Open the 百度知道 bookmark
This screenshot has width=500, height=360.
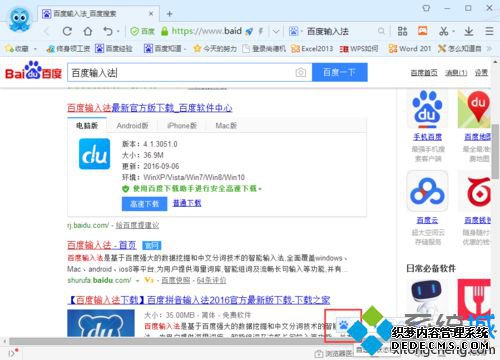coord(163,49)
